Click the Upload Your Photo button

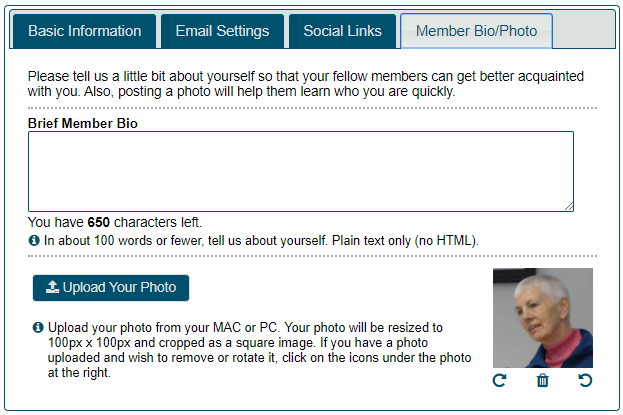(x=111, y=288)
